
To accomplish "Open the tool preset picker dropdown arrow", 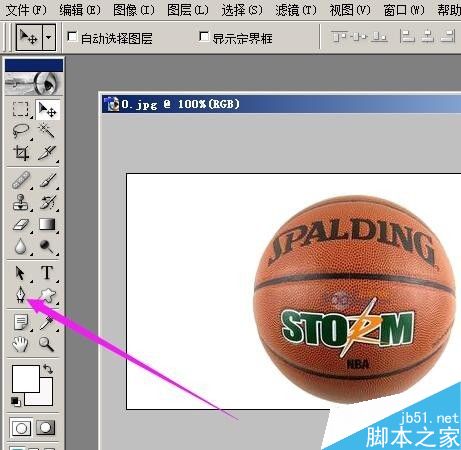I will point(49,37).
